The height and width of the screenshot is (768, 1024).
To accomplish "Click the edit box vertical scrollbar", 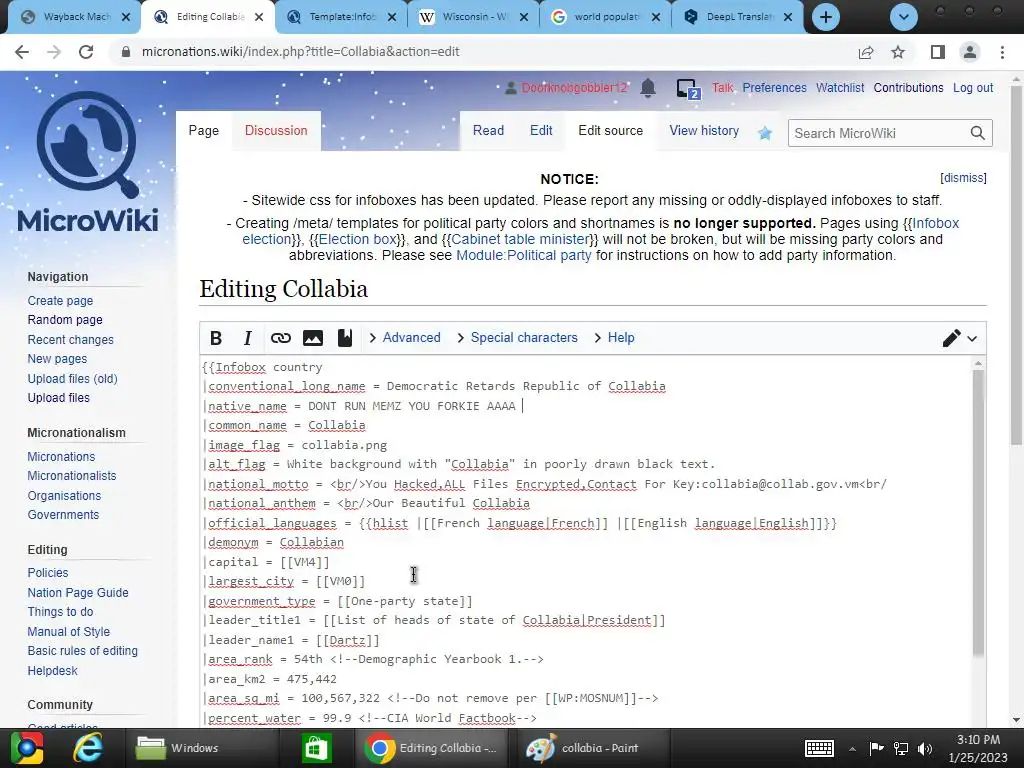I will click(x=978, y=513).
